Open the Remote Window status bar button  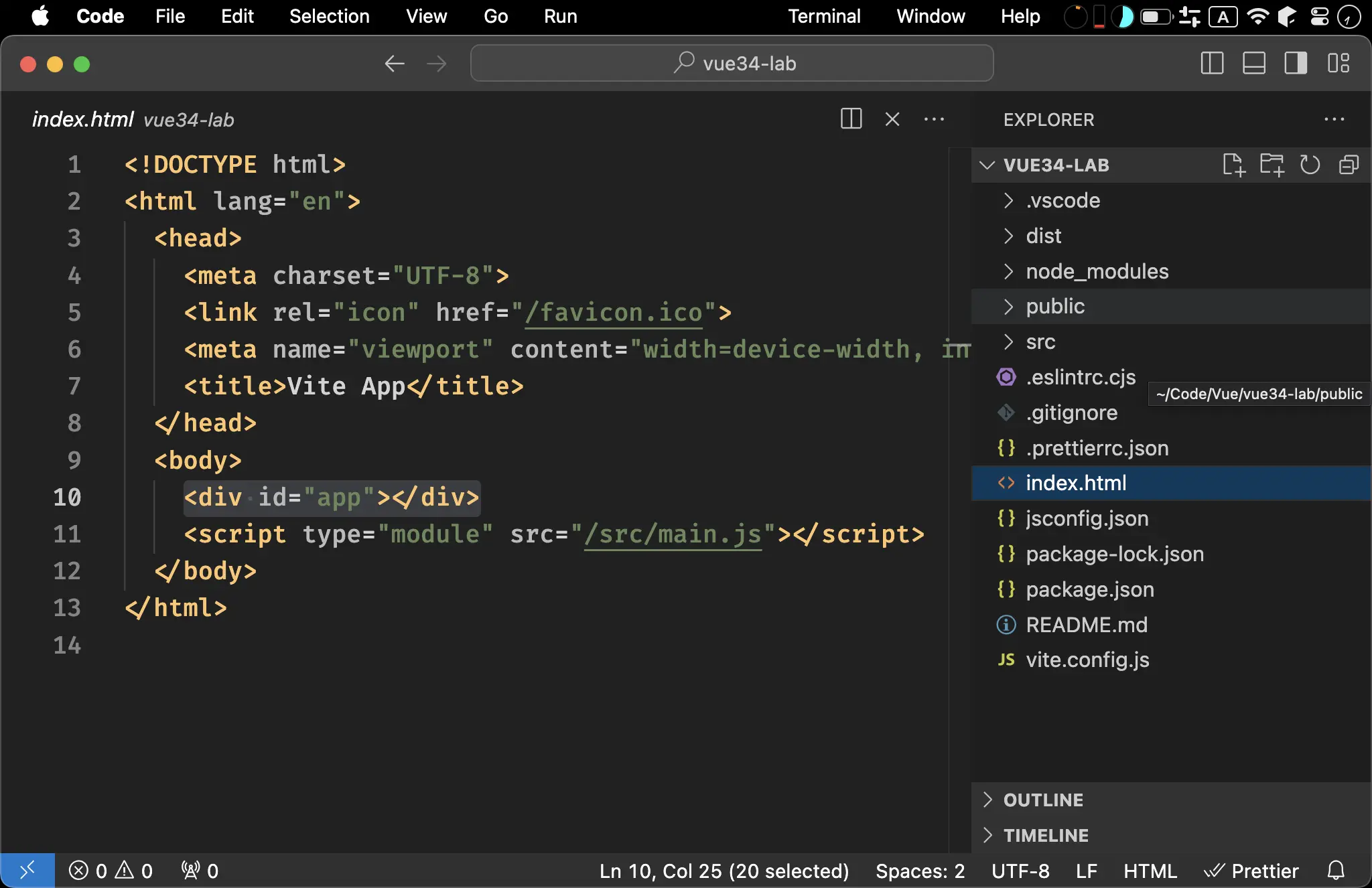pos(27,871)
